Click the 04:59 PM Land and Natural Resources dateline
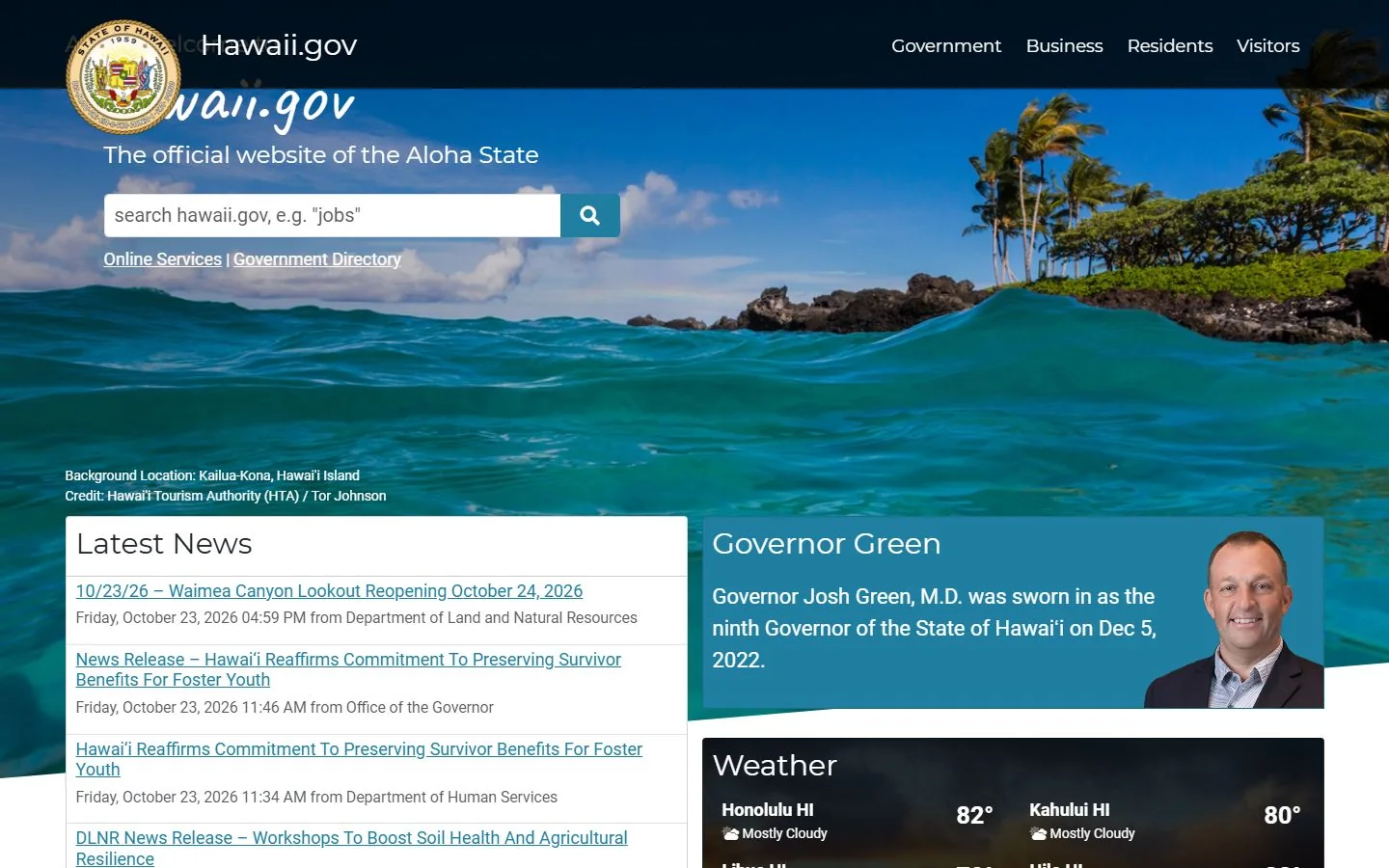Screen dimensions: 1389x868 tap(357, 618)
